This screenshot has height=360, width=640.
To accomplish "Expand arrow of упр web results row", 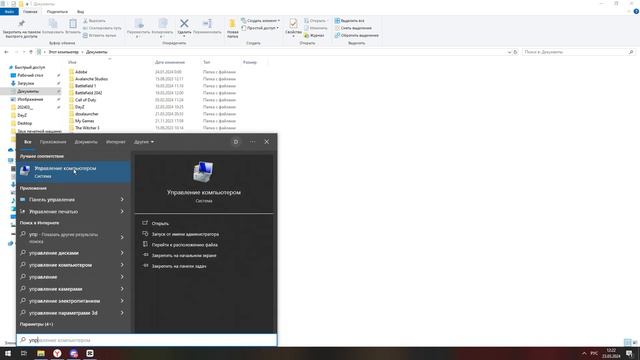I will (122, 237).
